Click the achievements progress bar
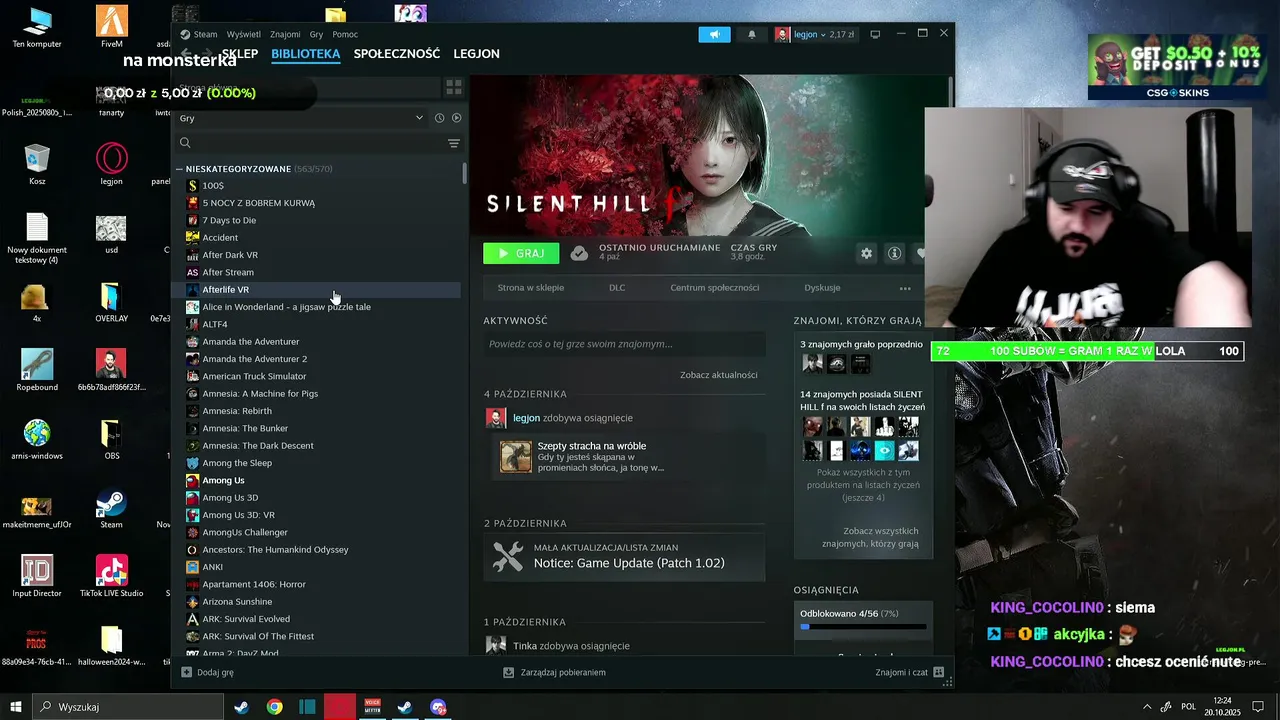Screen dimensions: 1280x720 [863, 627]
